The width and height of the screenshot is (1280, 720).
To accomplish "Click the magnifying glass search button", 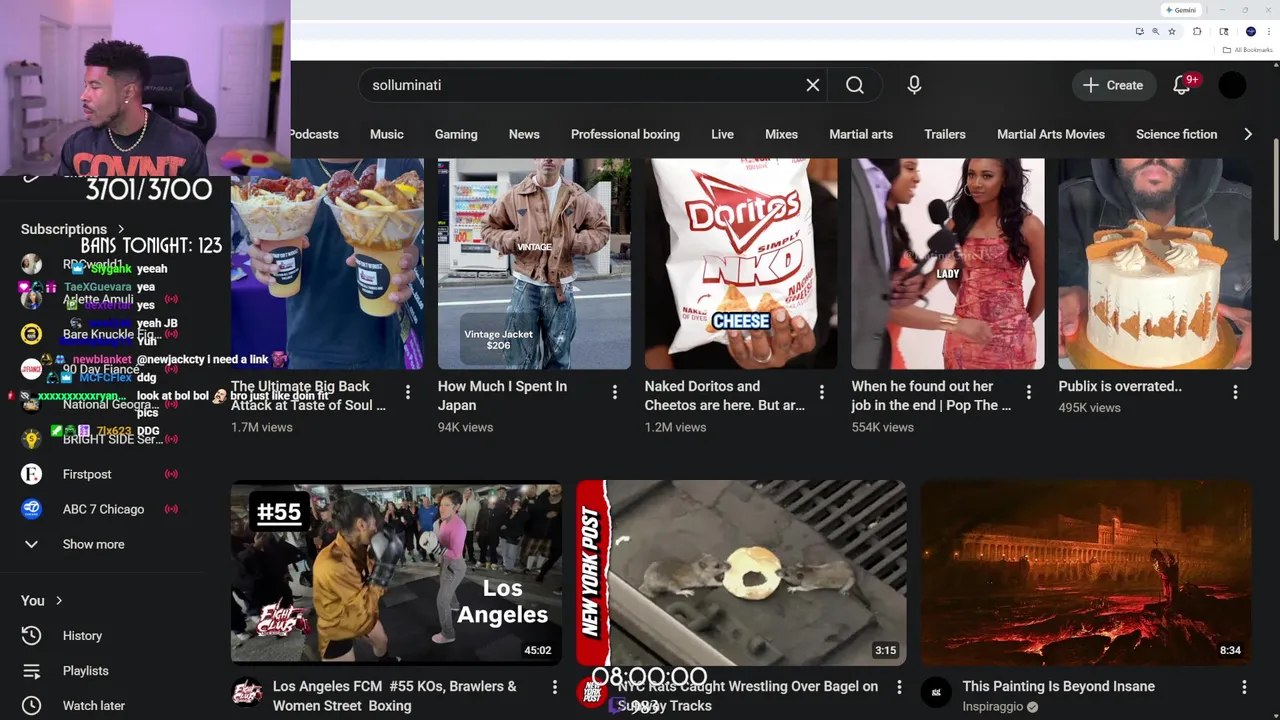I will [855, 85].
